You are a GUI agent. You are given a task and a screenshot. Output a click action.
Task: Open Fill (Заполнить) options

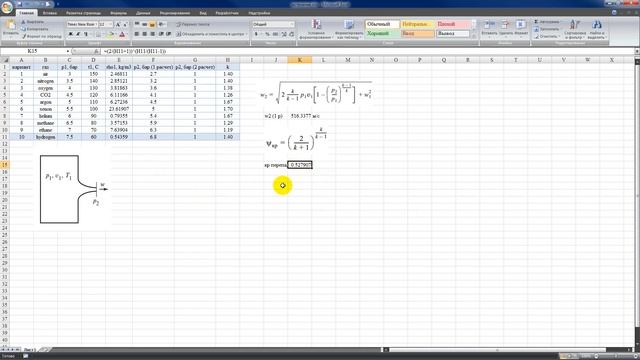pyautogui.click(x=547, y=29)
